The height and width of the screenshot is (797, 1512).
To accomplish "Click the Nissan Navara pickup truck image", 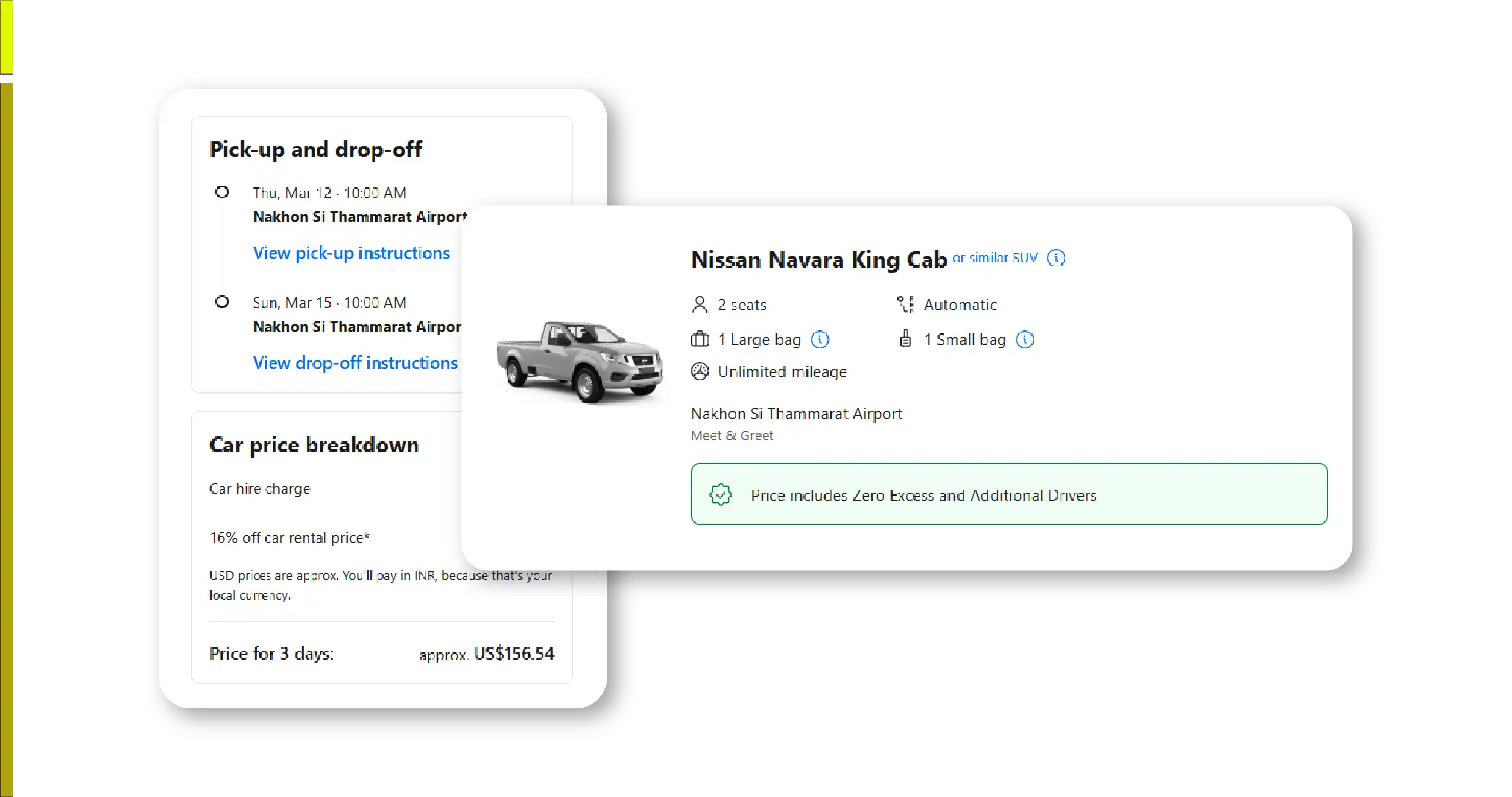I will tap(579, 362).
